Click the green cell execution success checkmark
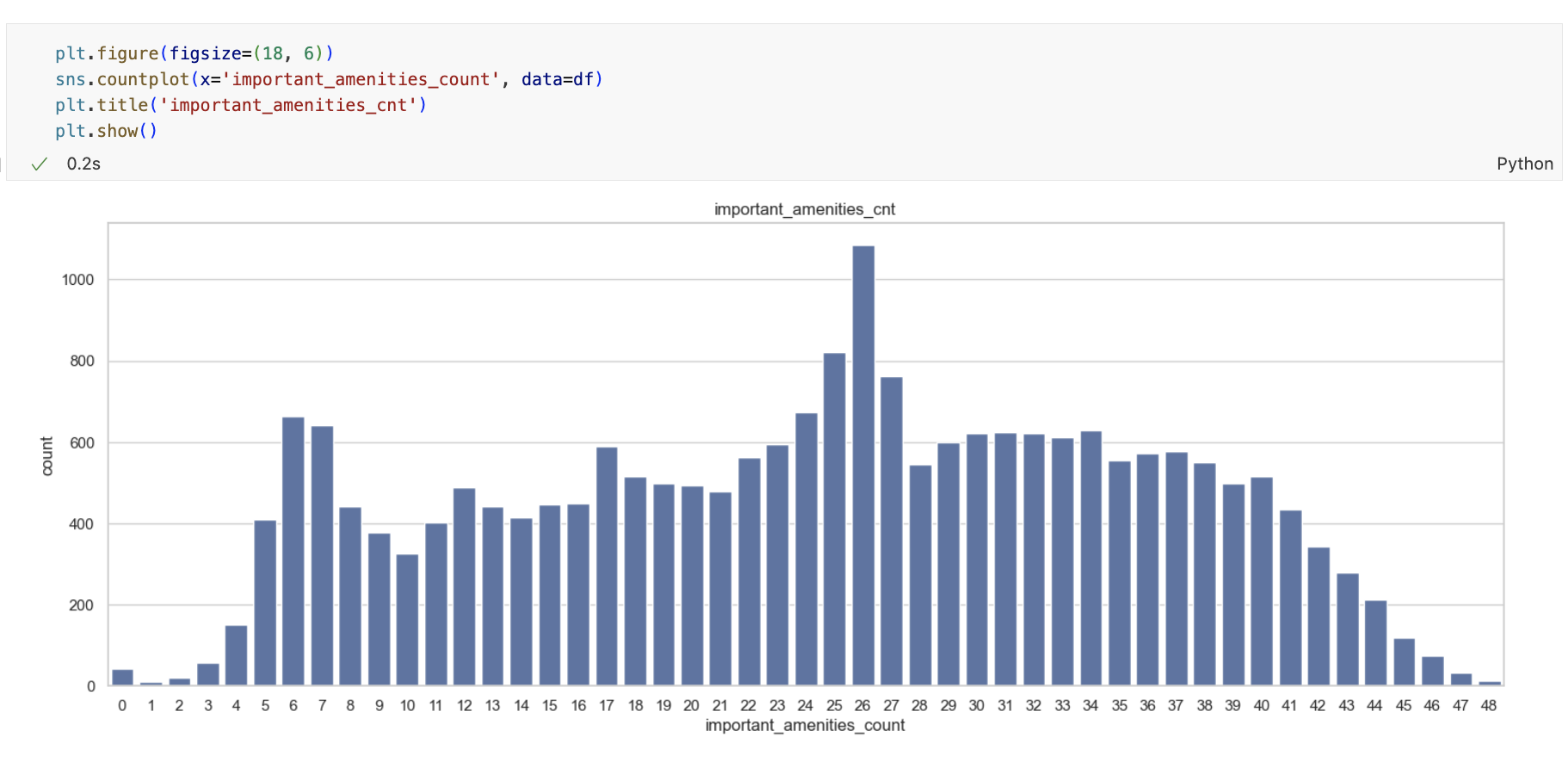This screenshot has width=1568, height=761. click(x=39, y=164)
